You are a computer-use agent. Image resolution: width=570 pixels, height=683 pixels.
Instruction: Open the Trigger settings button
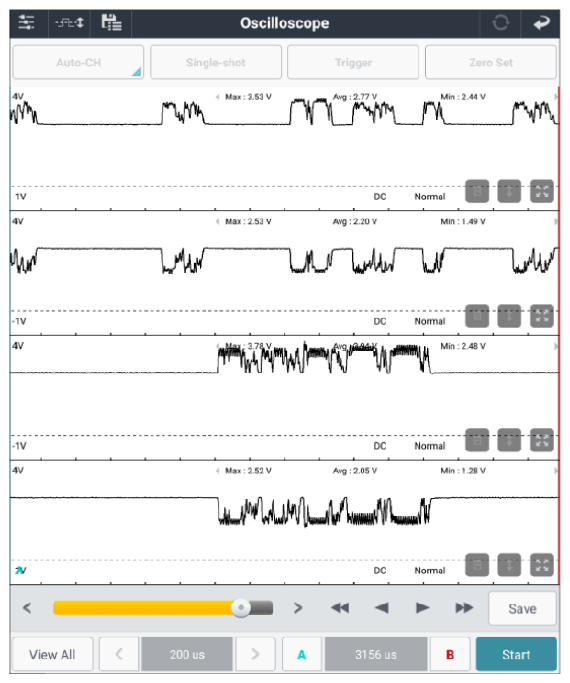click(x=353, y=62)
